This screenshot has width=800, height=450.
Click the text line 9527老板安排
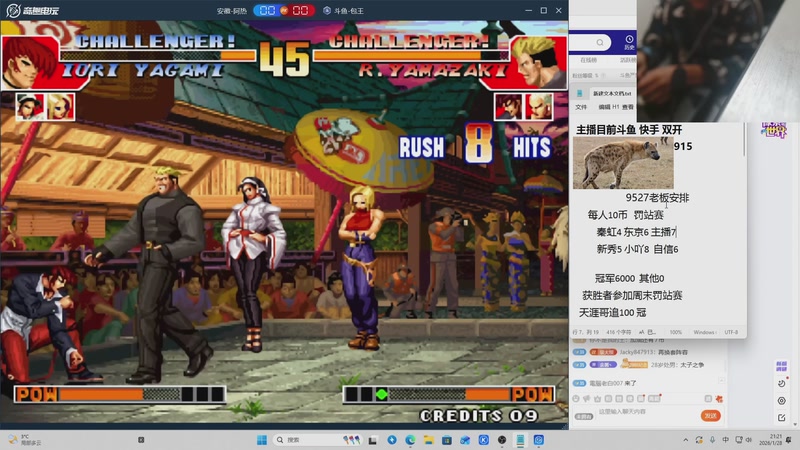tap(657, 198)
